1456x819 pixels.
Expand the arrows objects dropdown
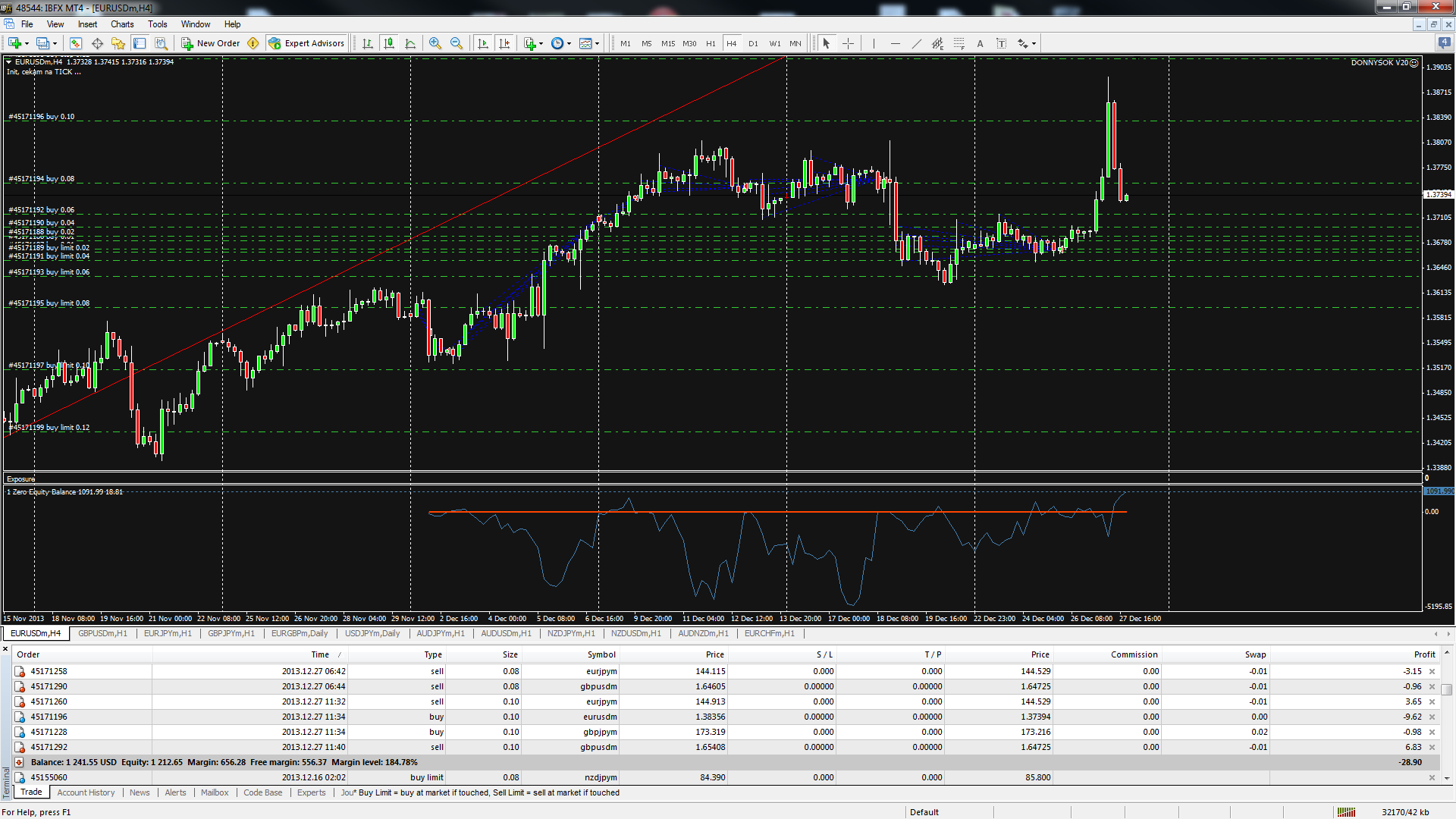coord(1034,44)
